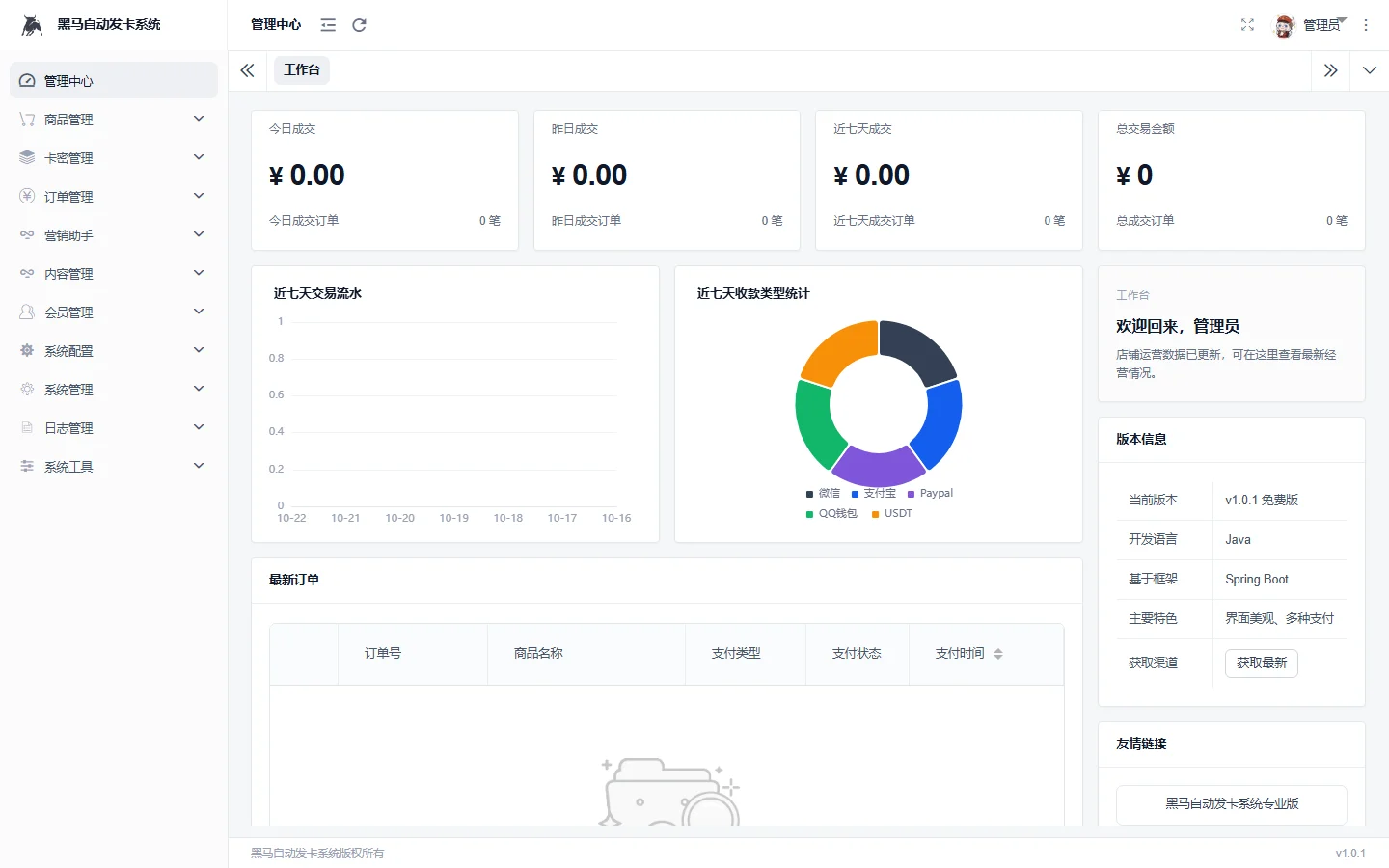Viewport: 1389px width, 868px height.
Task: Open 订单管理 menu item
Action: [x=114, y=196]
